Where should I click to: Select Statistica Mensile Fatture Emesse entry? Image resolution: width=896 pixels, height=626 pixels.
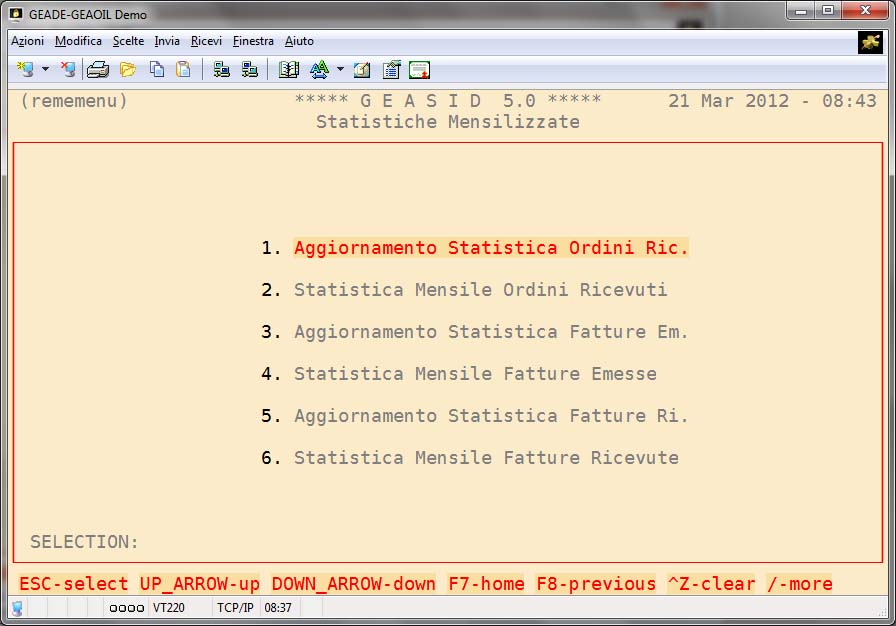(475, 374)
